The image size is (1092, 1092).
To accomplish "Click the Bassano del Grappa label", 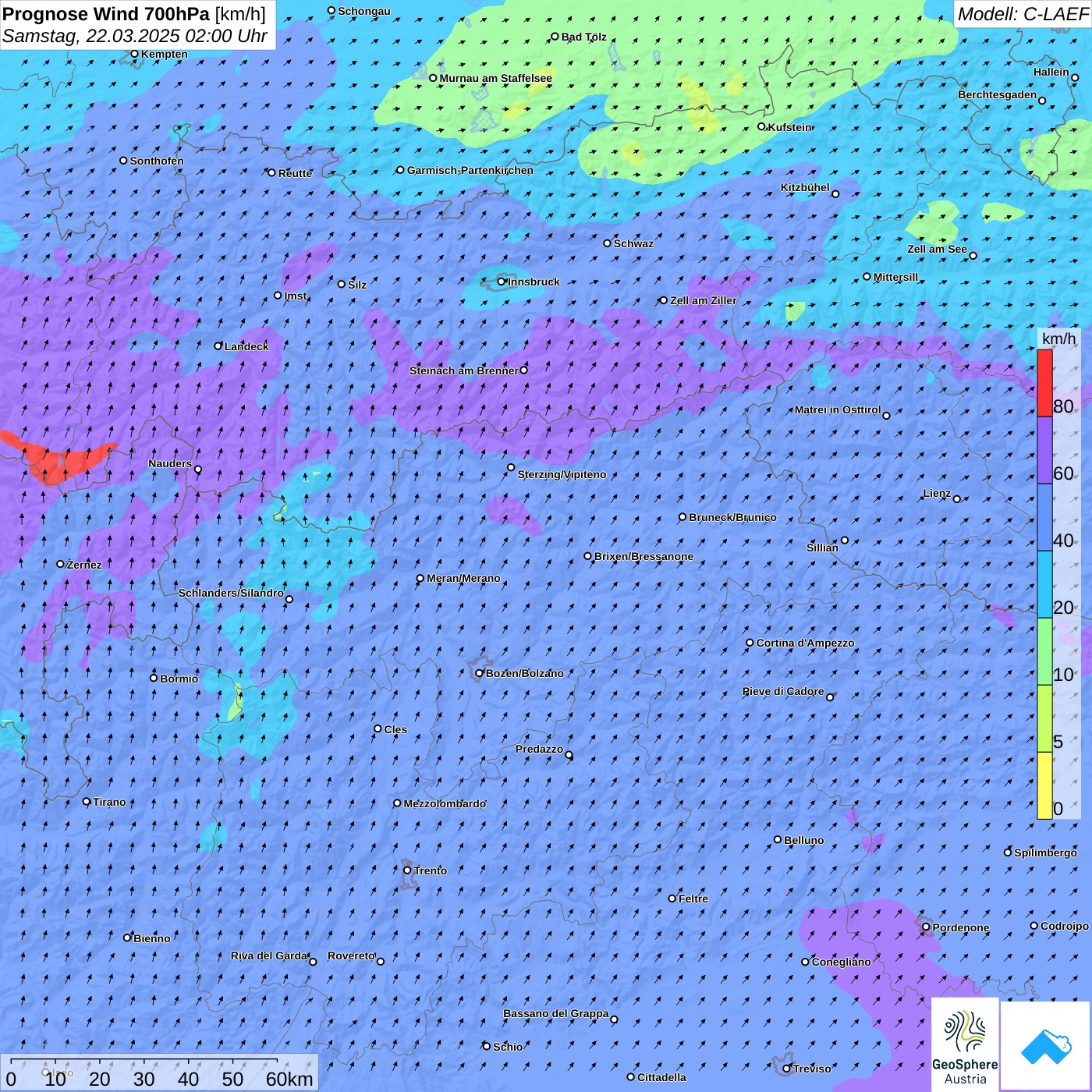I will [555, 1013].
